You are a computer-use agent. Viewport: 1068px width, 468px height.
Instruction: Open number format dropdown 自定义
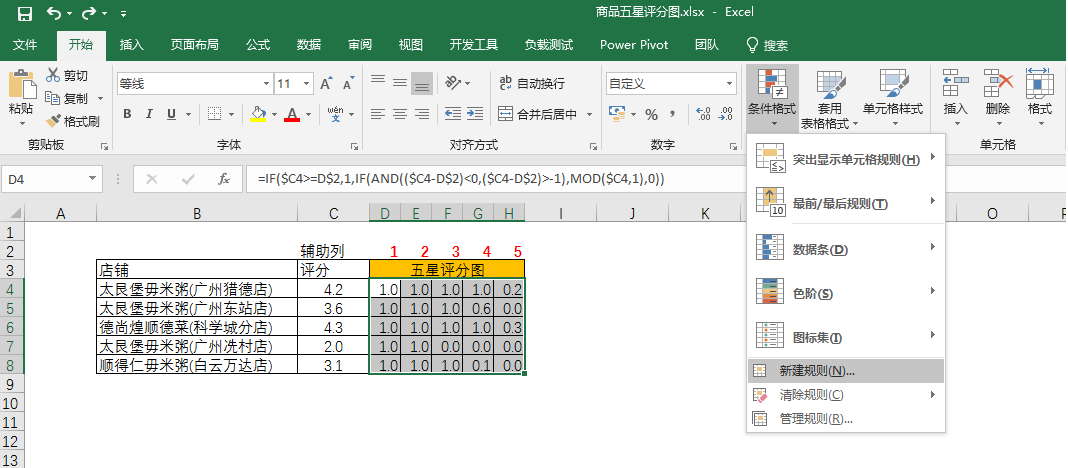click(730, 84)
